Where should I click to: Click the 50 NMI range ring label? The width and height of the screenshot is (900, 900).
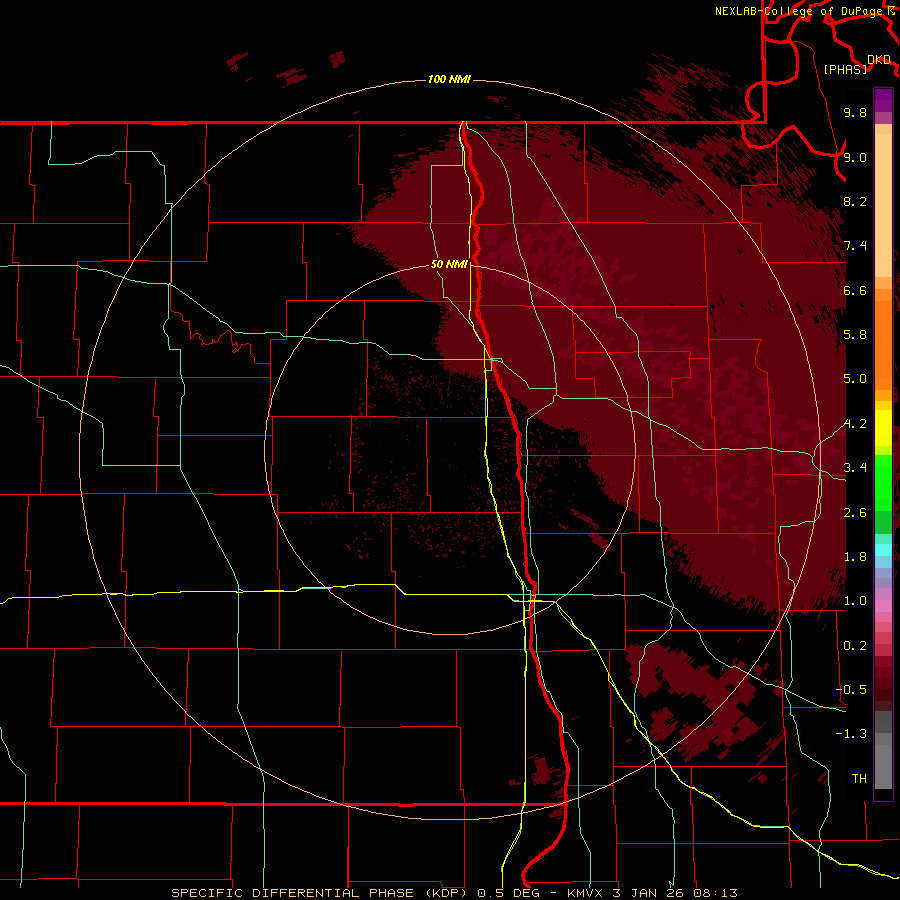click(449, 265)
